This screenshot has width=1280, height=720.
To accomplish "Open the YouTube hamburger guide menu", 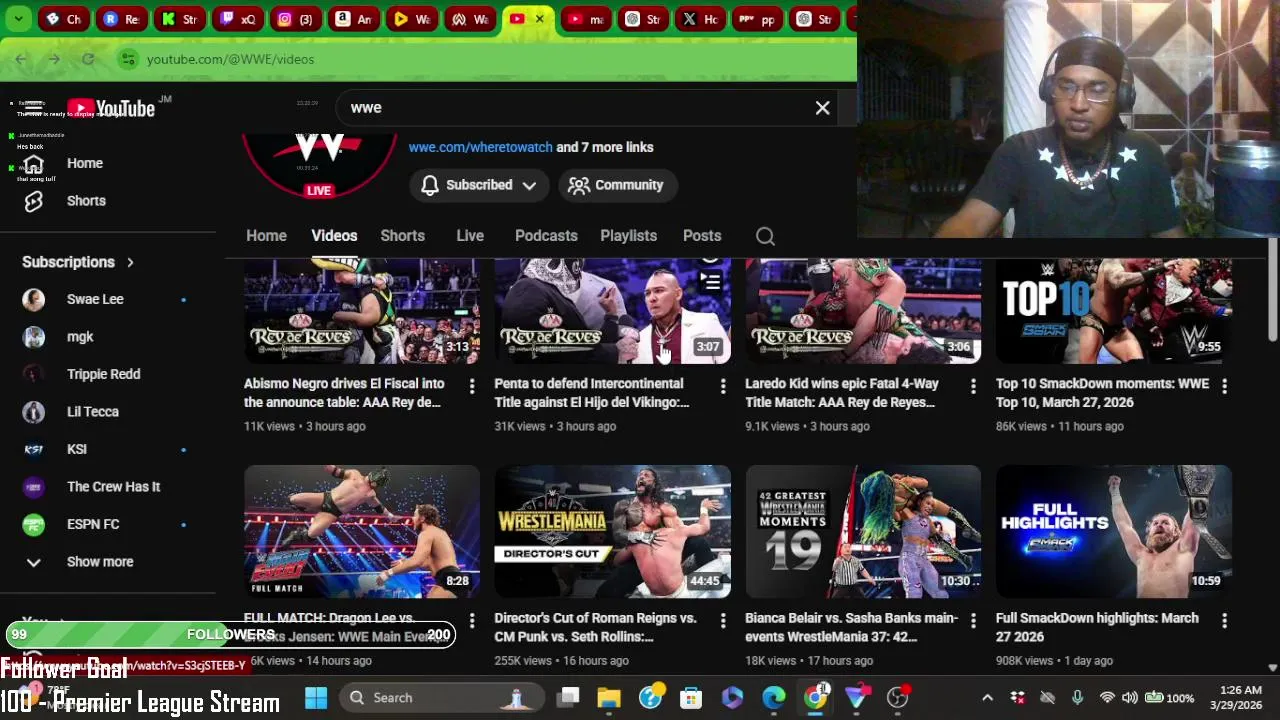I will click(33, 108).
